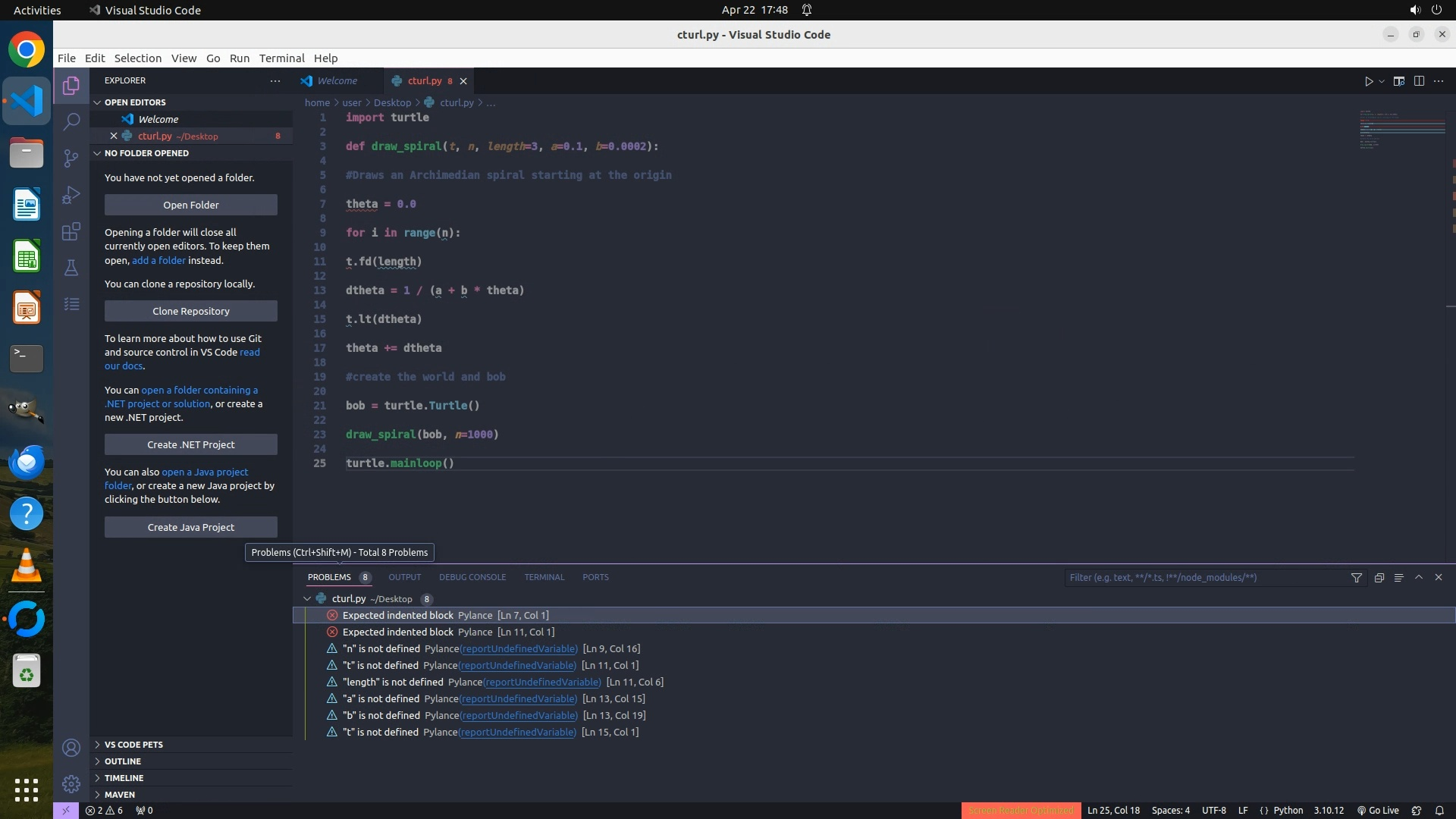Click the Run Python File play icon
The image size is (1456, 819).
1369,81
